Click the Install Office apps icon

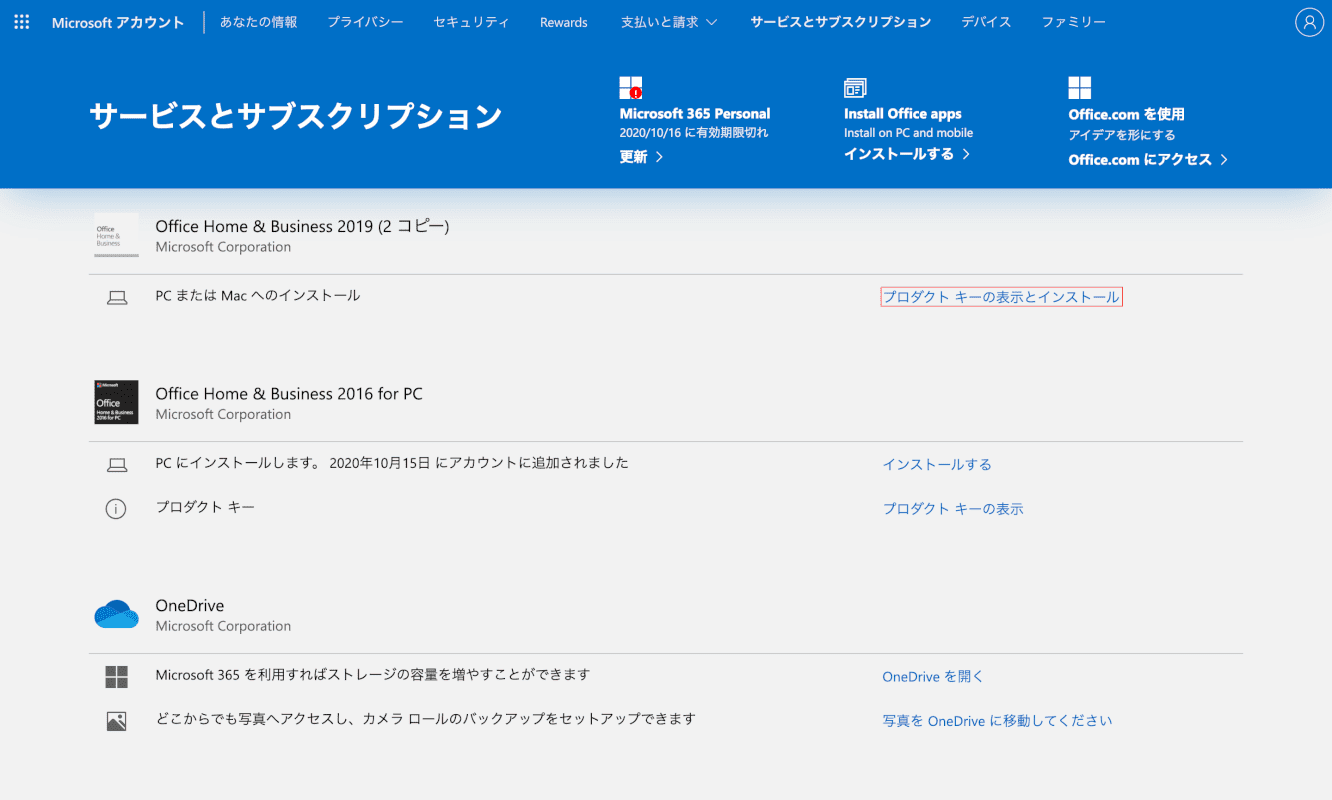(x=855, y=88)
